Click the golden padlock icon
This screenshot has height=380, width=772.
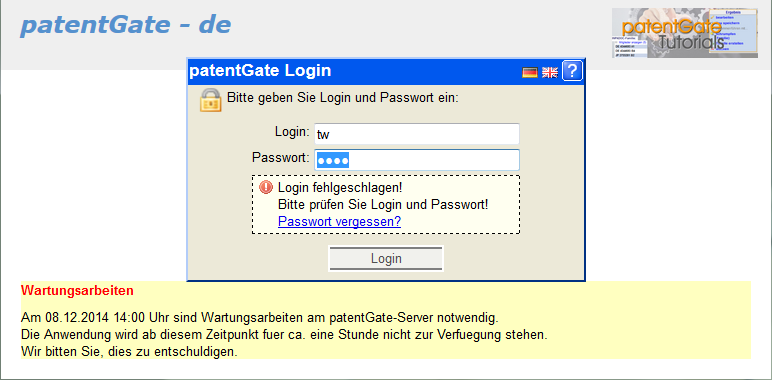click(x=210, y=100)
